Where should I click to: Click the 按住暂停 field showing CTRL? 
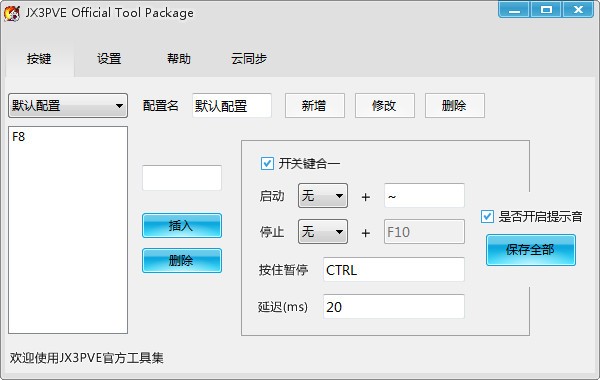(394, 269)
